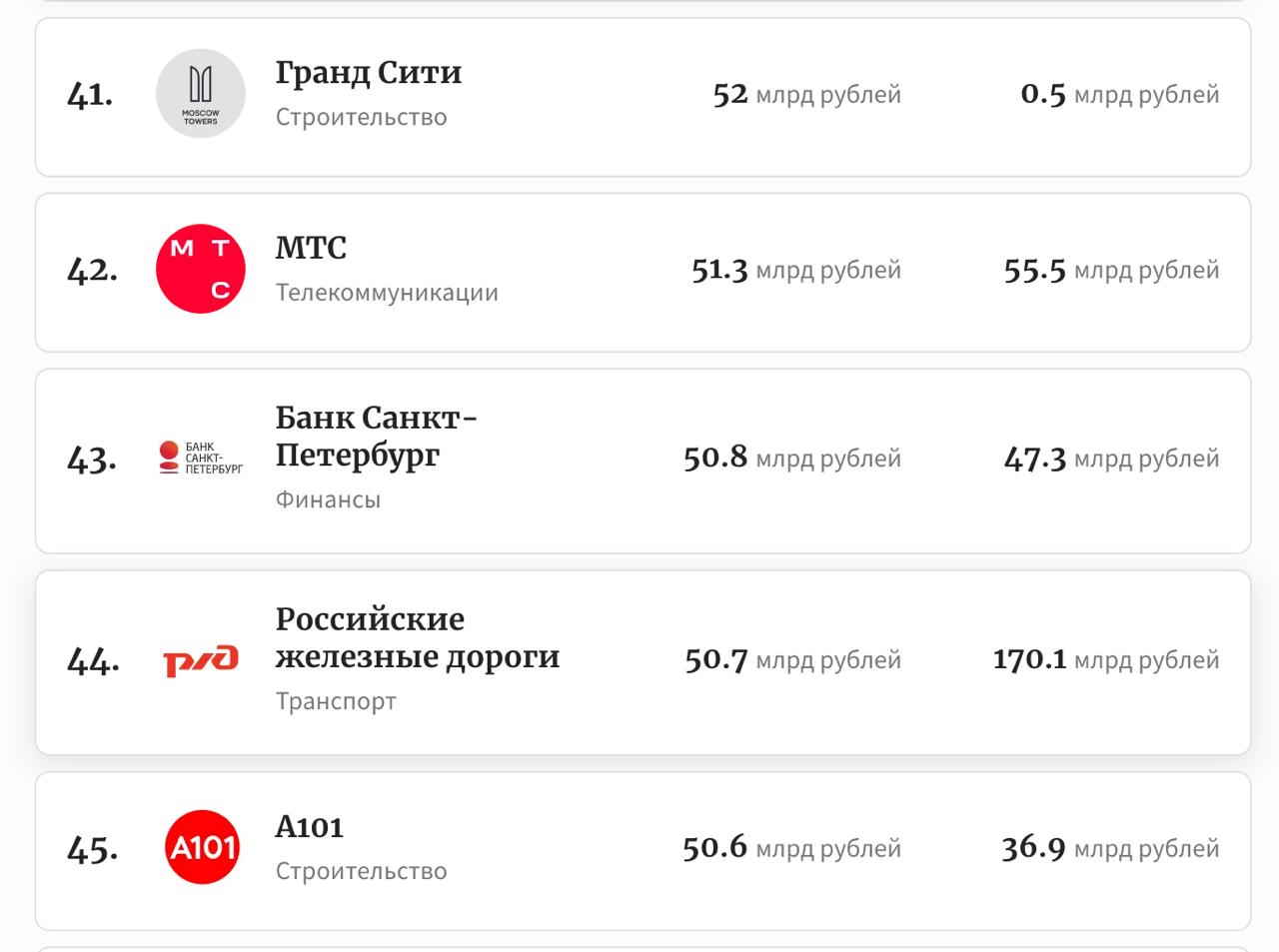Click the Финансы category label

click(x=328, y=499)
